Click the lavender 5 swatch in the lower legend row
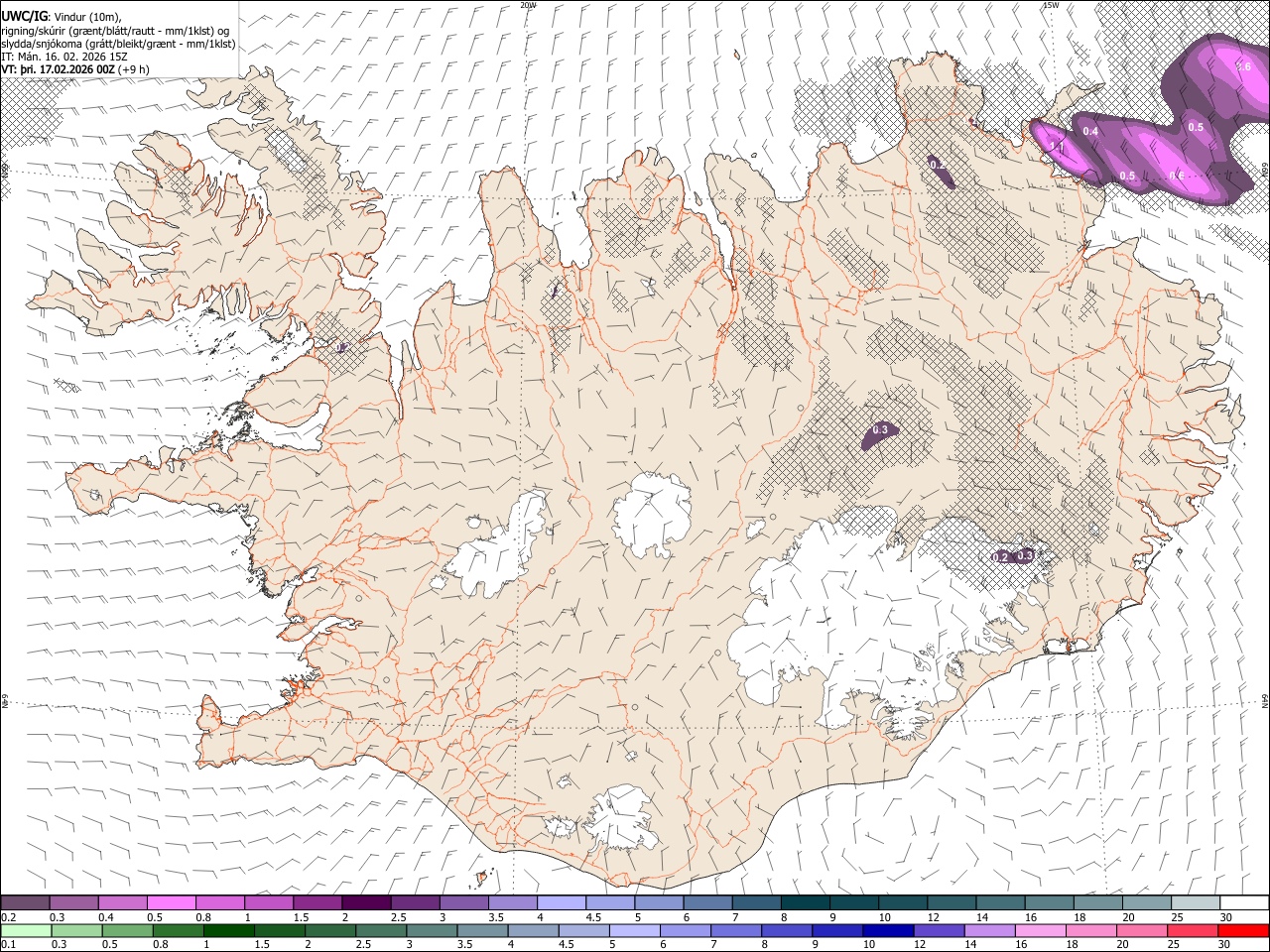 click(x=634, y=930)
